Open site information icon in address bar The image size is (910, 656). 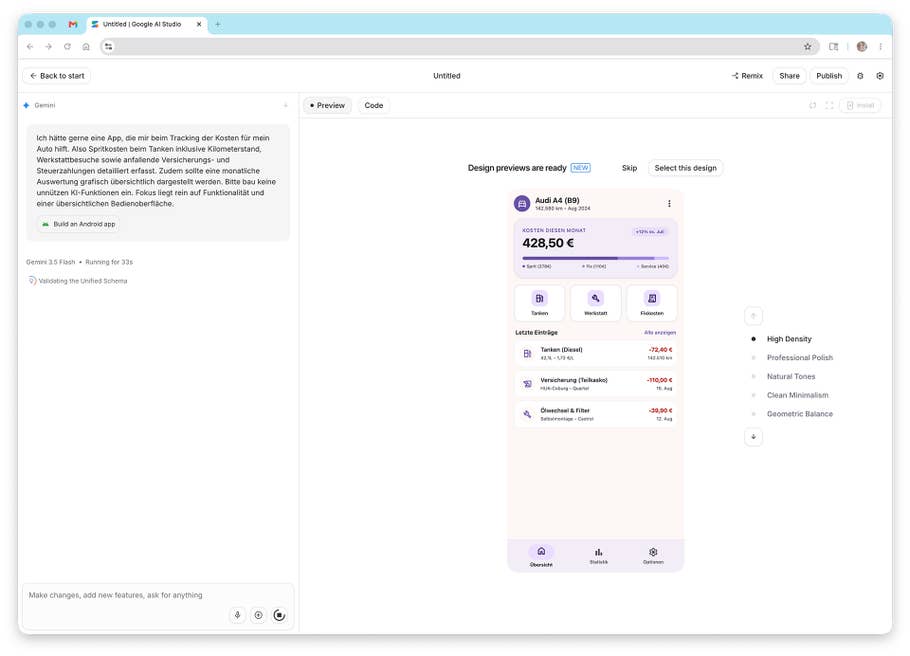click(109, 46)
